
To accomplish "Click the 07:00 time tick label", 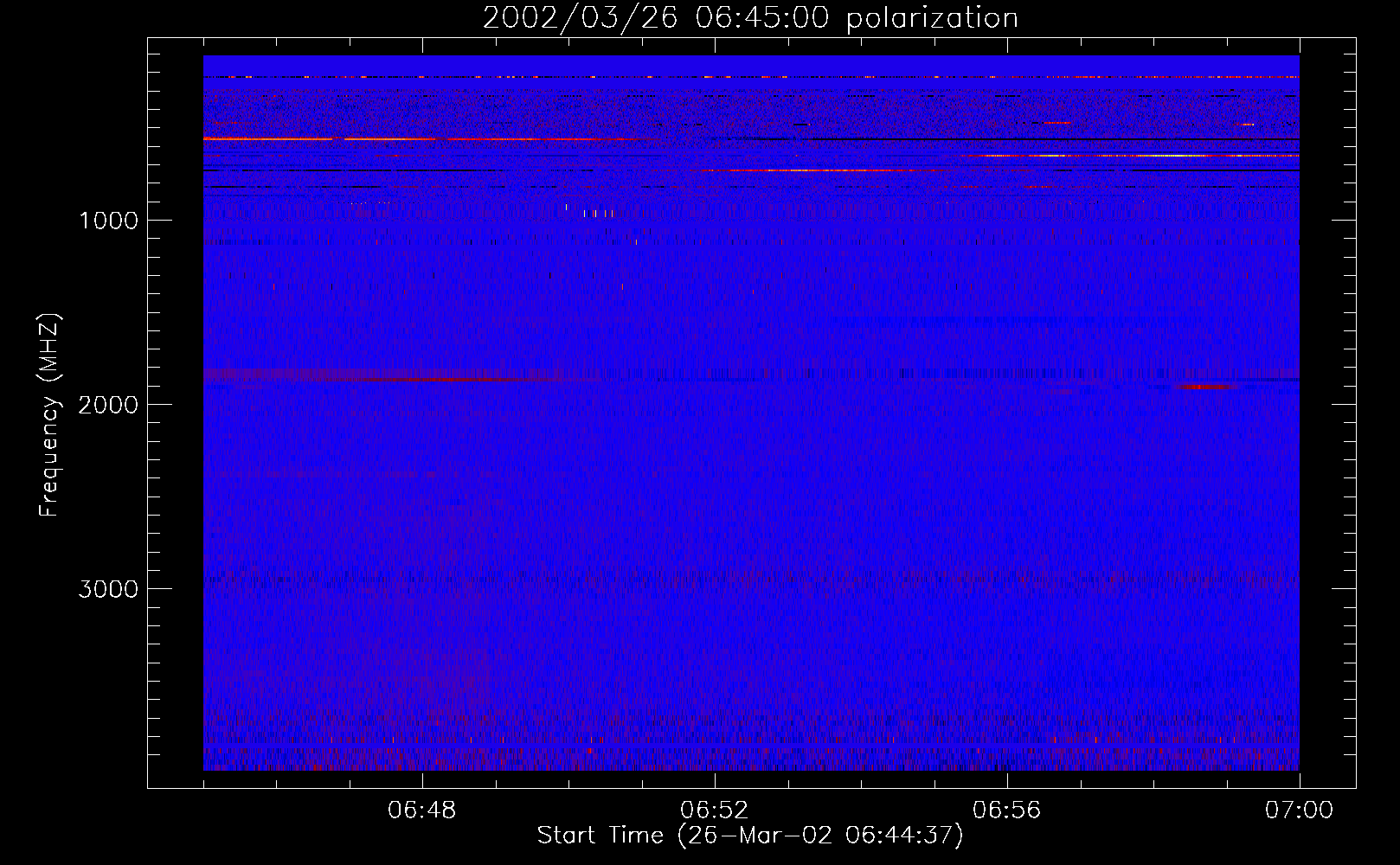I will pyautogui.click(x=1299, y=811).
